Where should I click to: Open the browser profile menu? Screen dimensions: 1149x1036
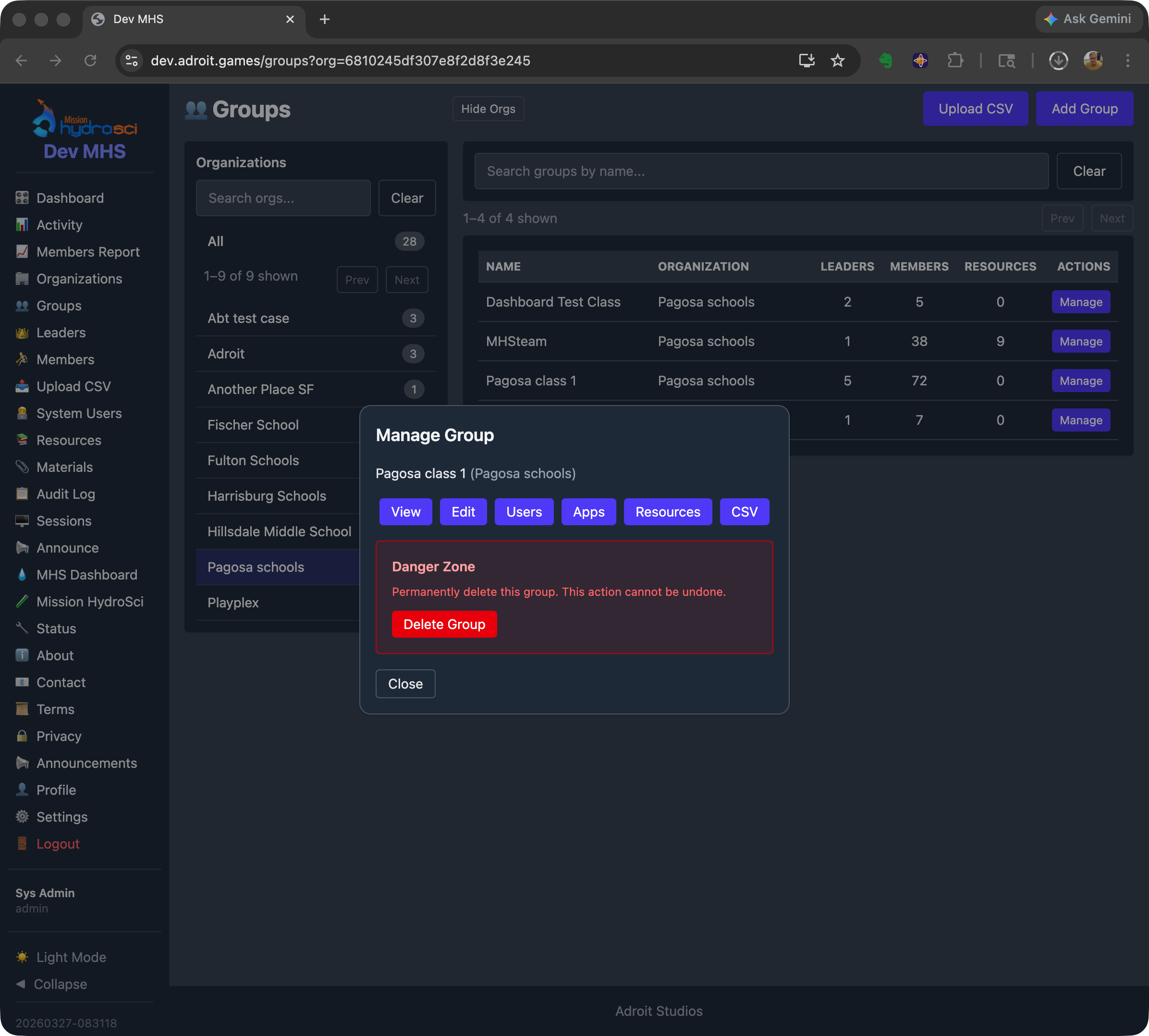click(x=1093, y=61)
